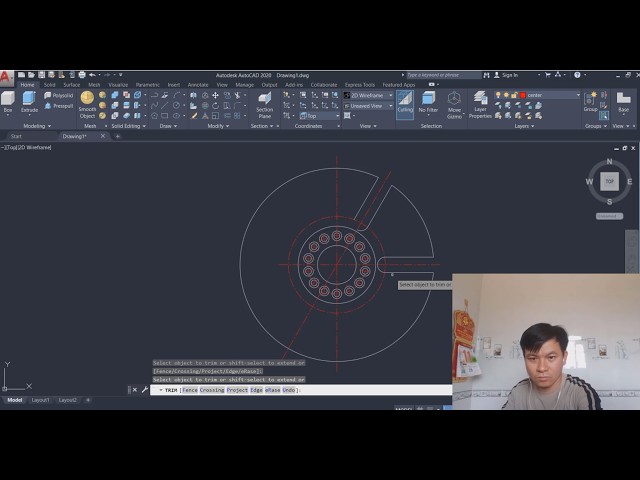Click the TOP face of the ViewCube
Viewport: 640px width, 480px height.
pyautogui.click(x=609, y=181)
